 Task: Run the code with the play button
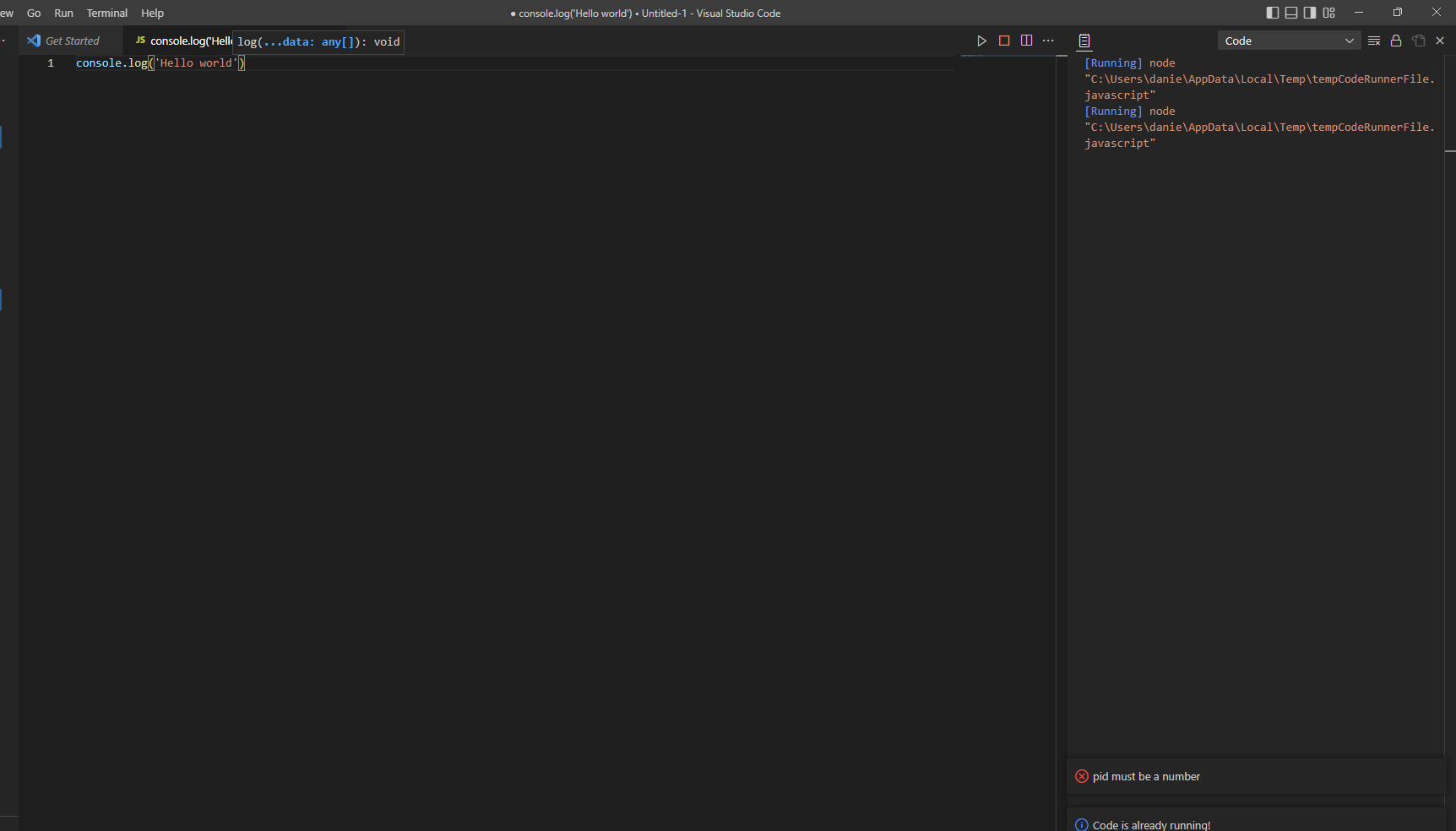pyautogui.click(x=981, y=40)
